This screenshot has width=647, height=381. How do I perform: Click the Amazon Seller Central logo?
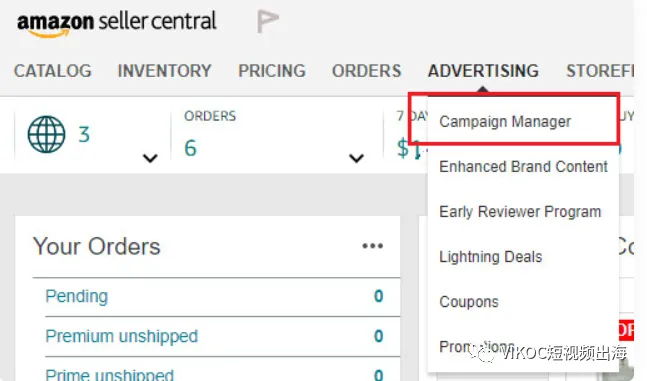point(117,23)
